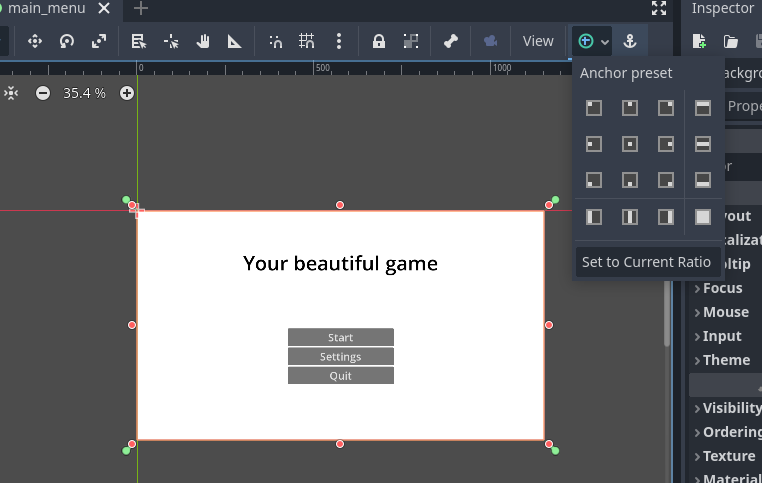Create a new resource in Inspector
Image resolution: width=762 pixels, height=483 pixels.
(699, 41)
